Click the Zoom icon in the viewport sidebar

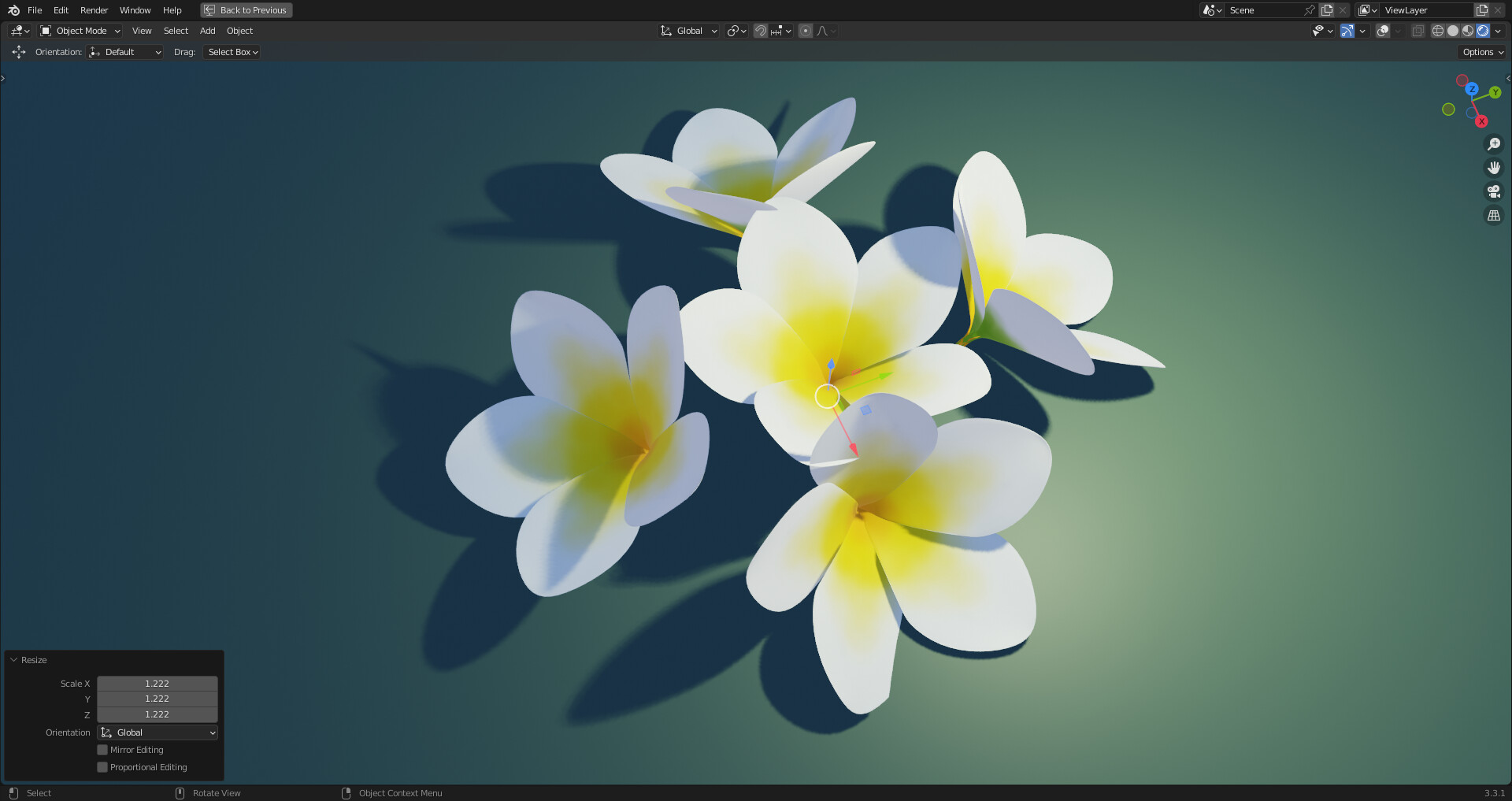[x=1493, y=143]
